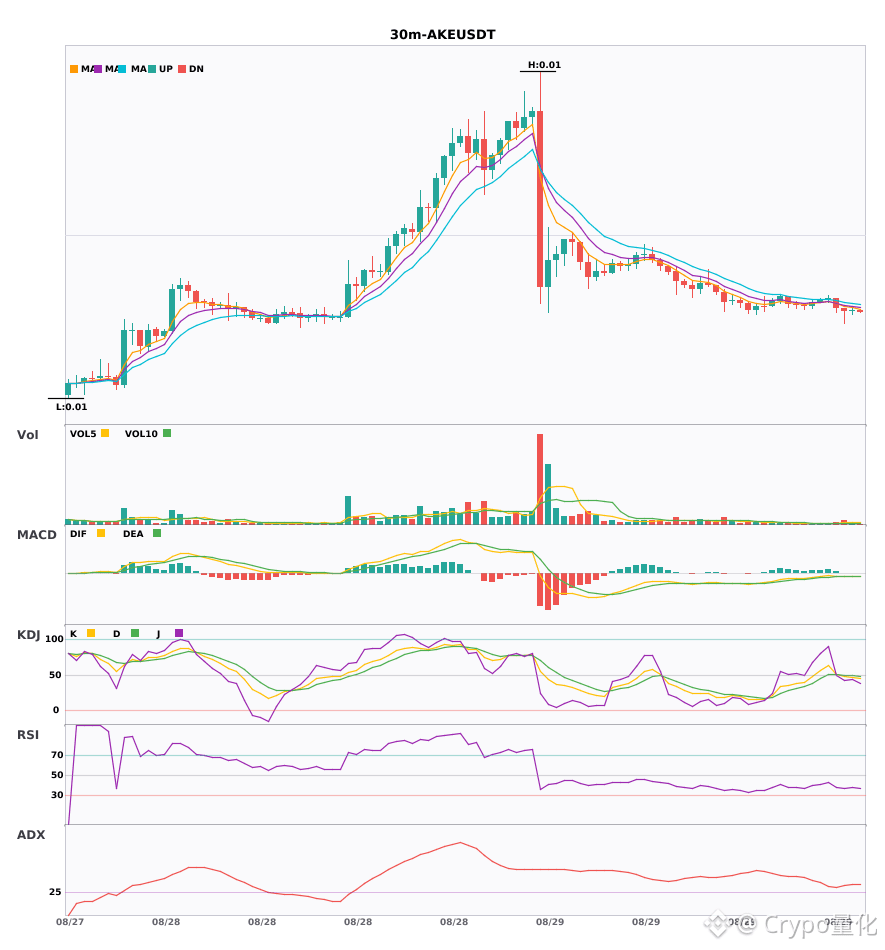Viewport: 885px width, 950px height.
Task: Click the 08/27 date label
Action: [x=70, y=922]
